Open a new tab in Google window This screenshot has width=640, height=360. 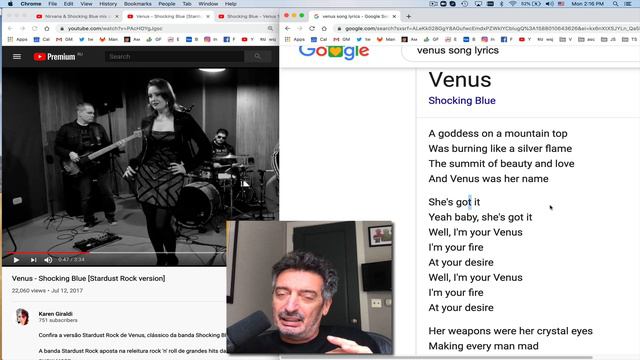pos(409,16)
